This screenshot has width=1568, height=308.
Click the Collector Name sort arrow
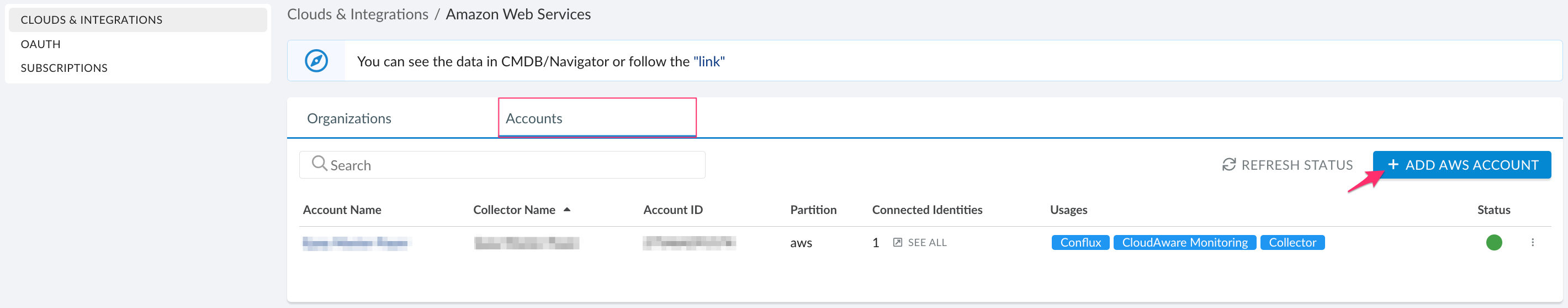coord(566,210)
